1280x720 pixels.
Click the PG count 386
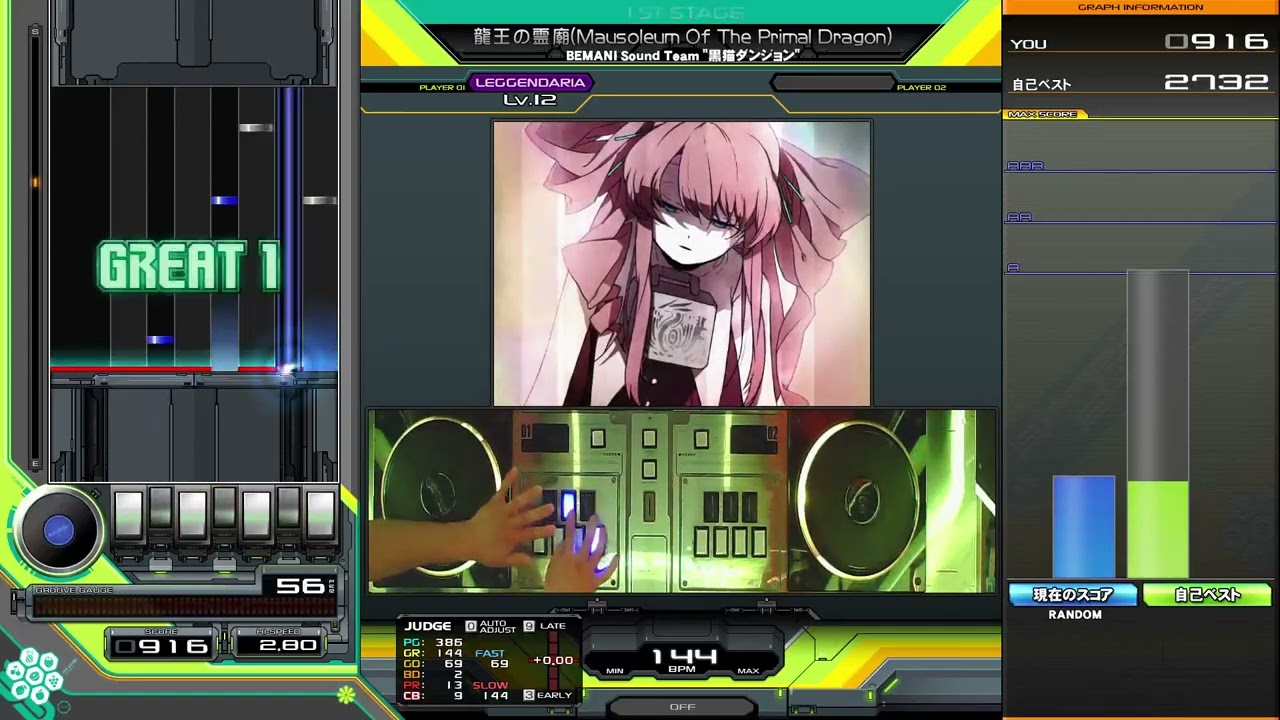point(448,643)
